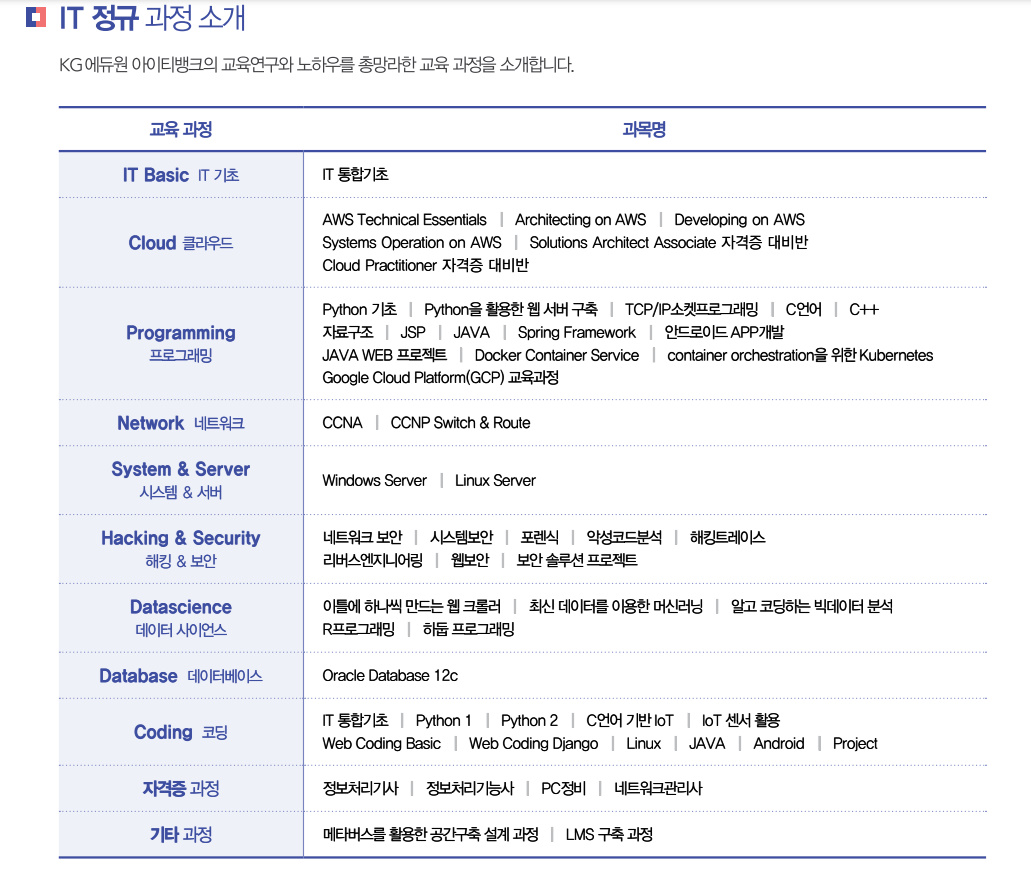The width and height of the screenshot is (1031, 871).
Task: Select the Hacking & Security category label
Action: (181, 549)
